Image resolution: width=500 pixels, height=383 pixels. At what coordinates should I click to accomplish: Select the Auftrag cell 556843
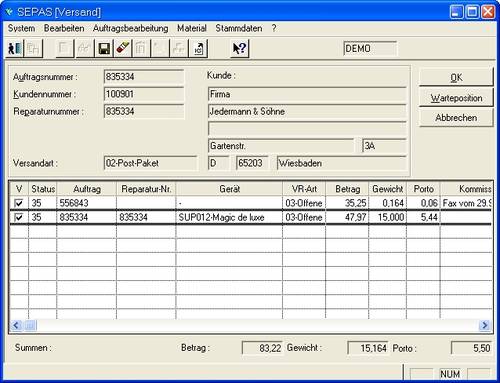[87, 203]
